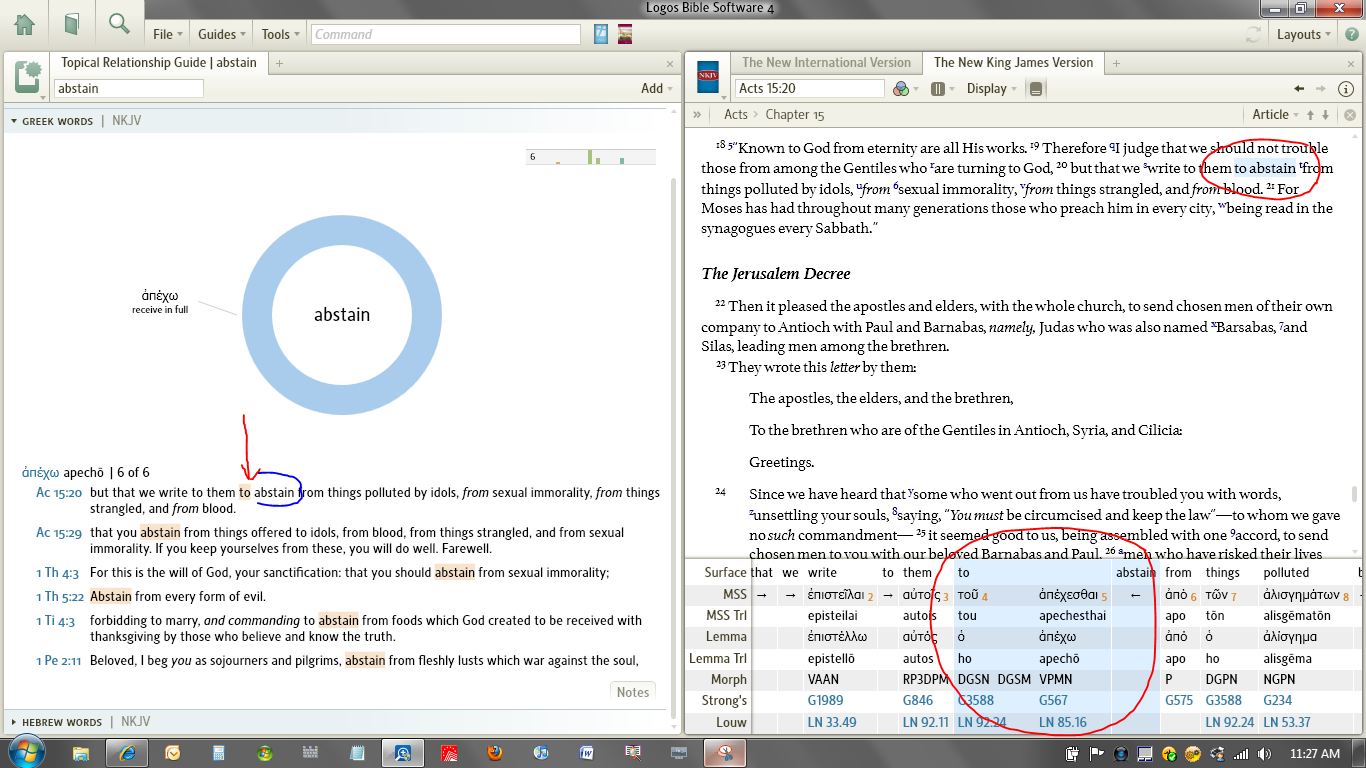Open Microsoft Word from the taskbar

click(x=587, y=752)
